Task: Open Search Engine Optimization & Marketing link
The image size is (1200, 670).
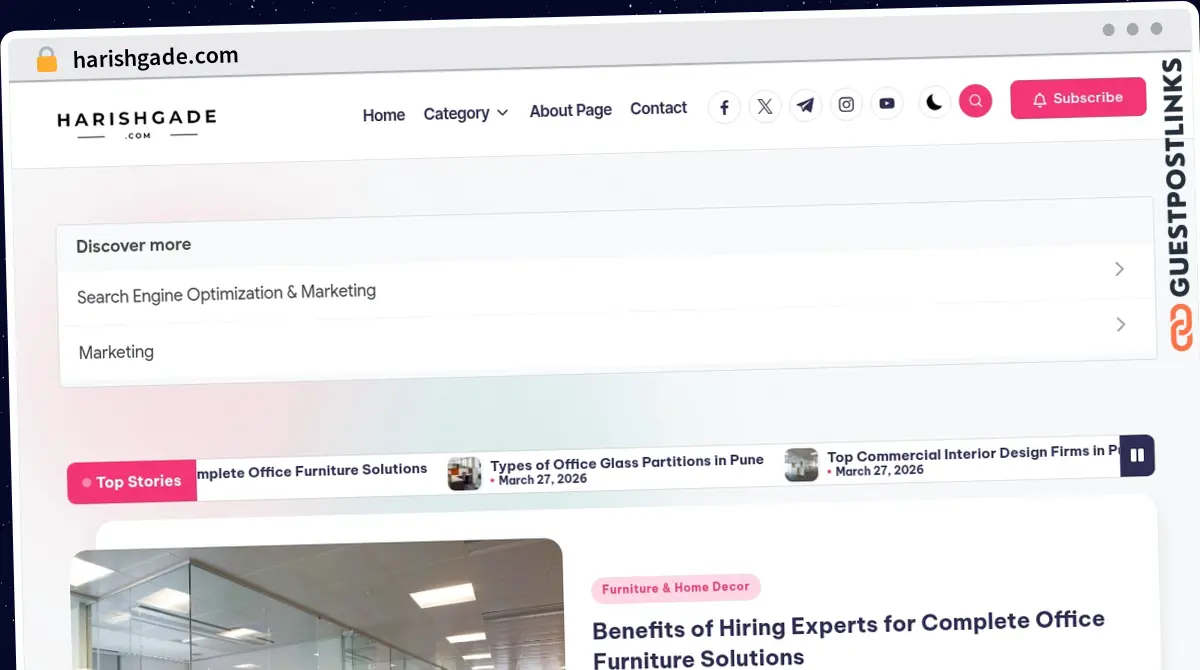Action: tap(227, 293)
